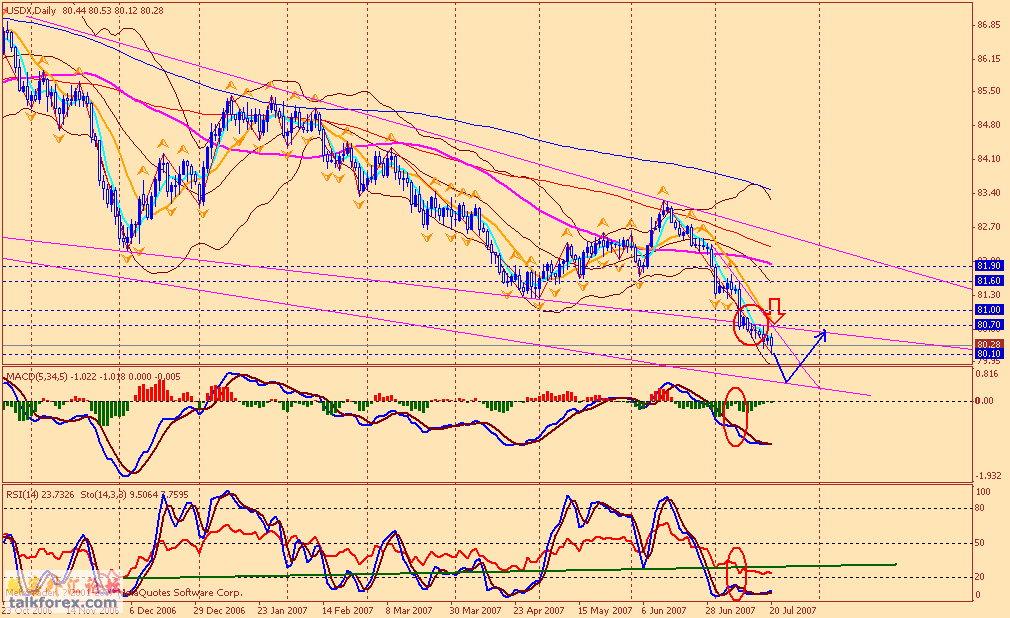Click the 6 Jun 2007 date label
Image resolution: width=1010 pixels, height=618 pixels.
point(663,610)
